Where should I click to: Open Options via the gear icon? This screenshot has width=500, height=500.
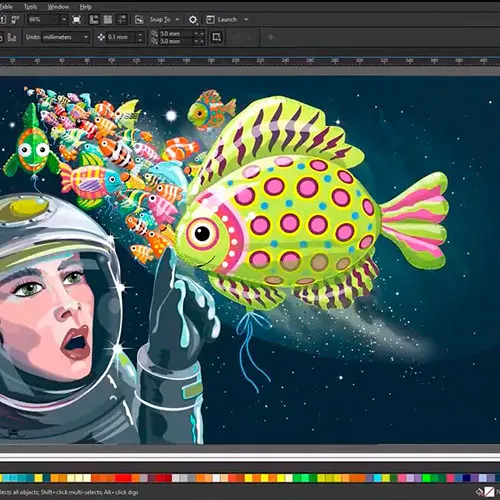(x=193, y=20)
